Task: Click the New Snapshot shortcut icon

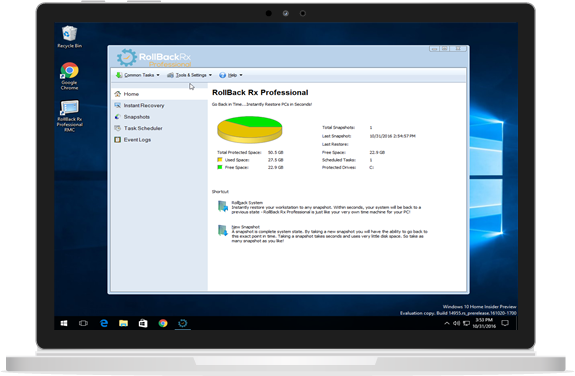Action: click(x=223, y=230)
